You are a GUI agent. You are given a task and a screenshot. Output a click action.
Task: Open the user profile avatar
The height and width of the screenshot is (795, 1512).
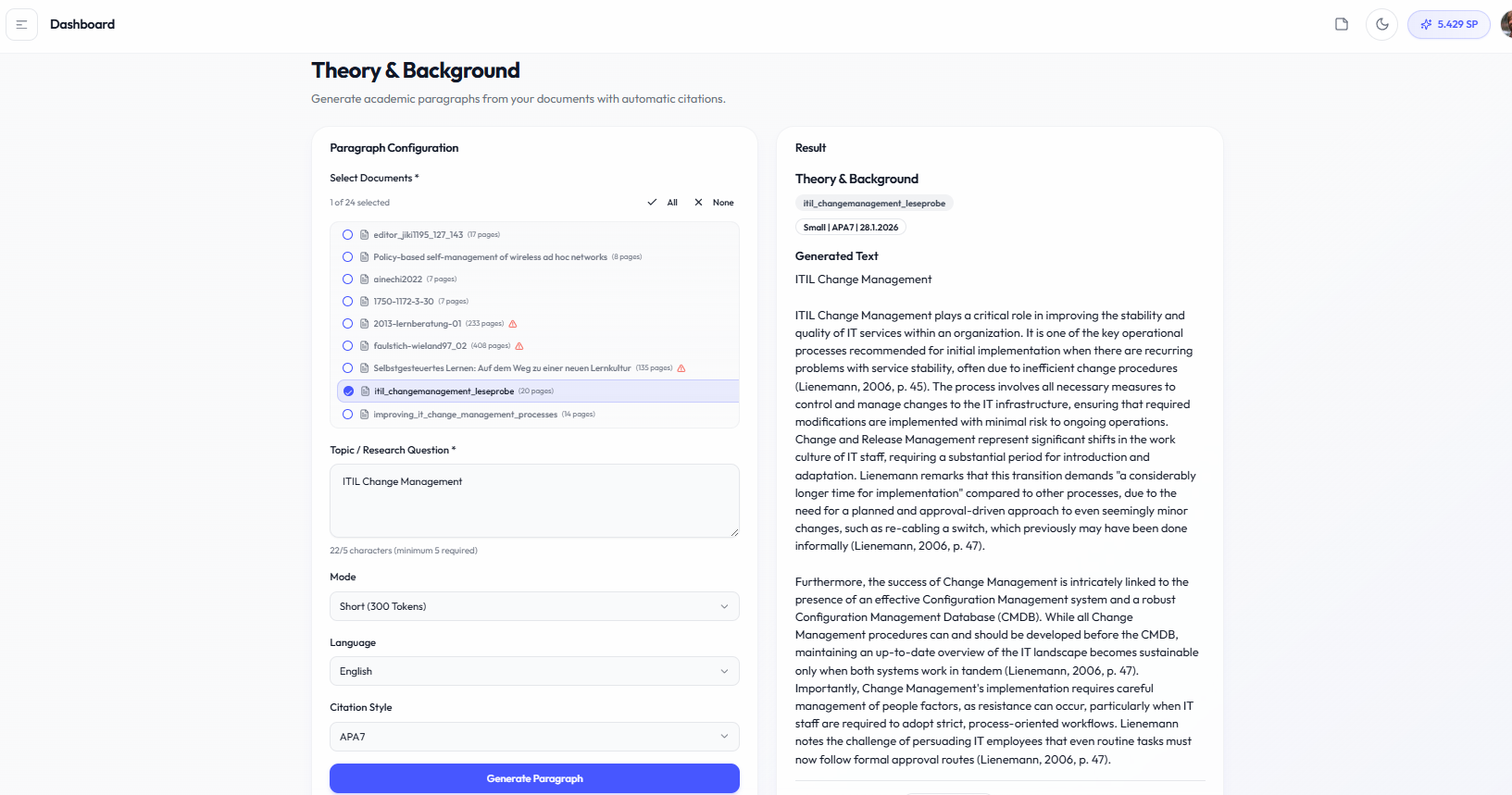tap(1506, 24)
